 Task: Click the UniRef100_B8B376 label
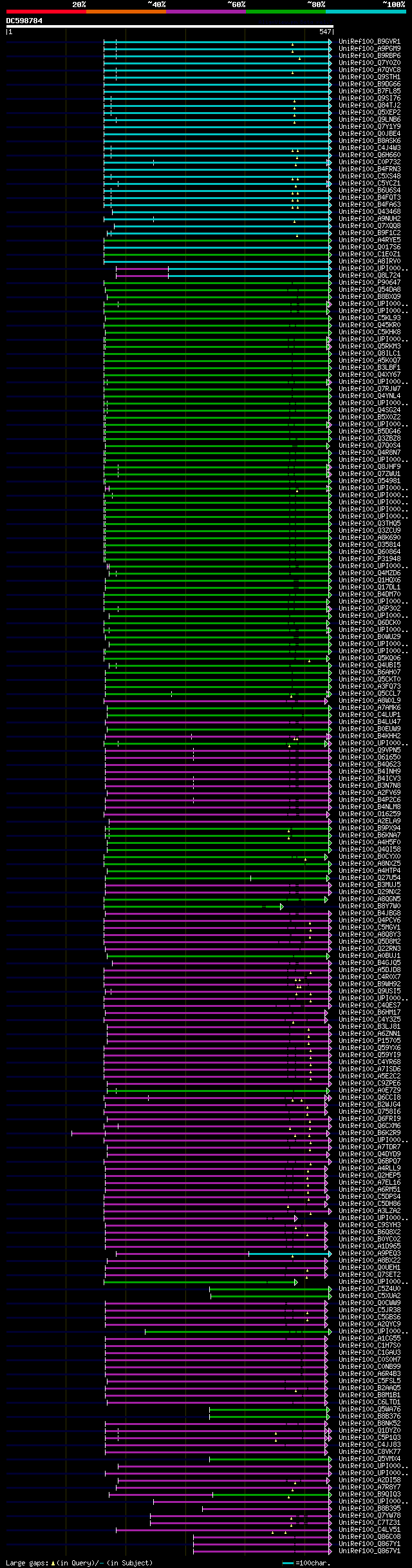370,1417
